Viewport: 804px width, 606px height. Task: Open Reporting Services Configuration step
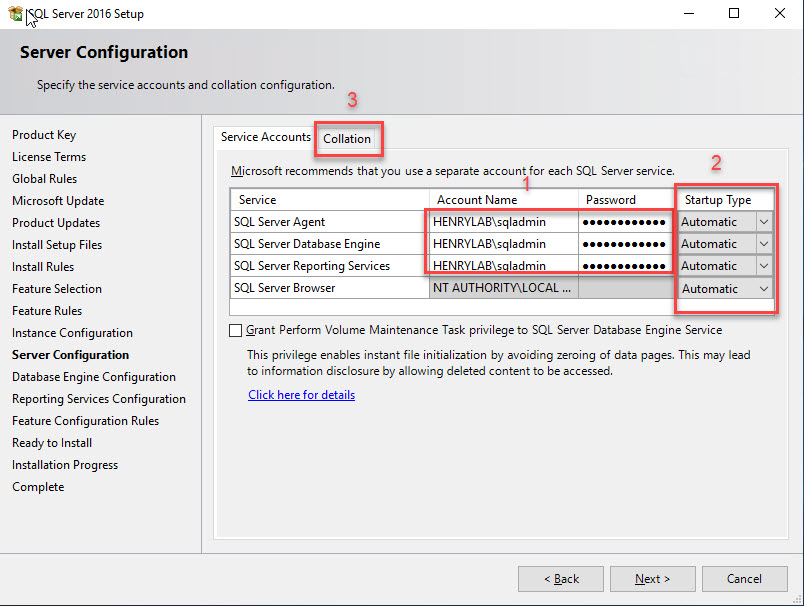click(x=98, y=398)
